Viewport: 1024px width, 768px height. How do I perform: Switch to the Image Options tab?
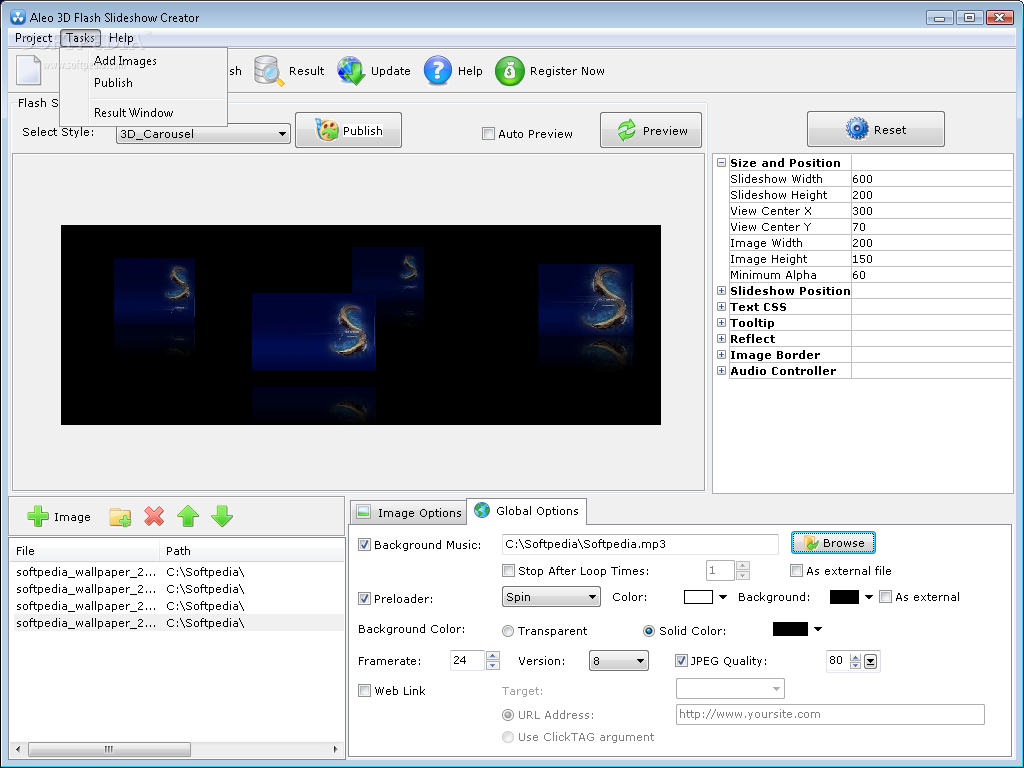pos(409,513)
